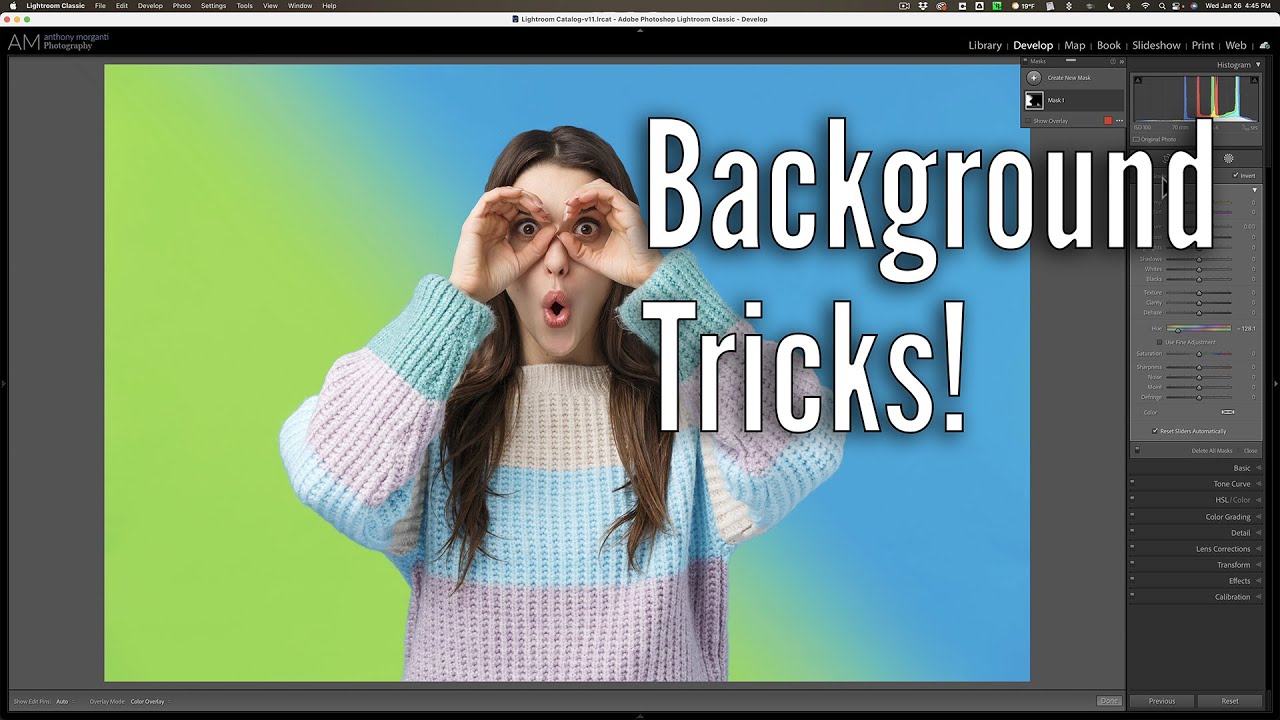Click the Anthony Morganti identity plate logo
Viewport: 1280px width, 720px height.
click(58, 41)
